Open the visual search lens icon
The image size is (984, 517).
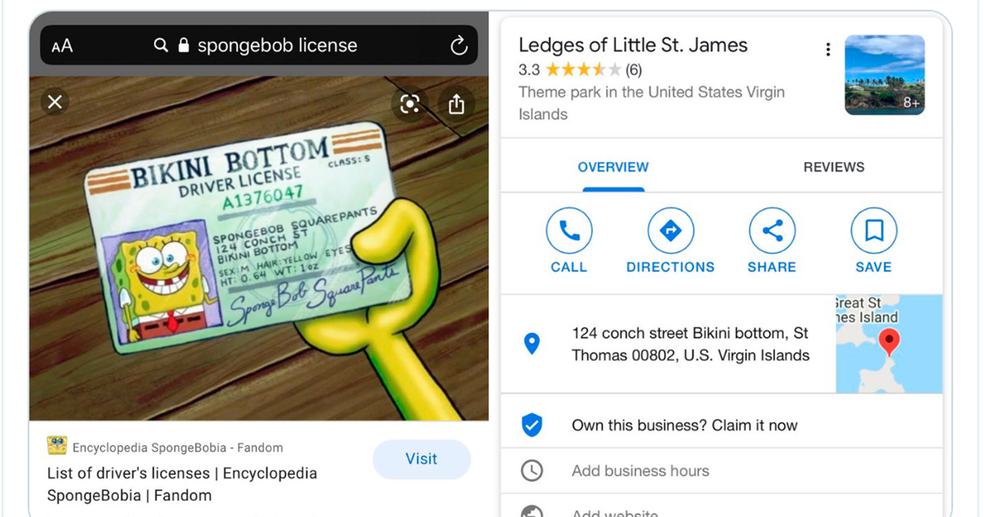pyautogui.click(x=409, y=104)
